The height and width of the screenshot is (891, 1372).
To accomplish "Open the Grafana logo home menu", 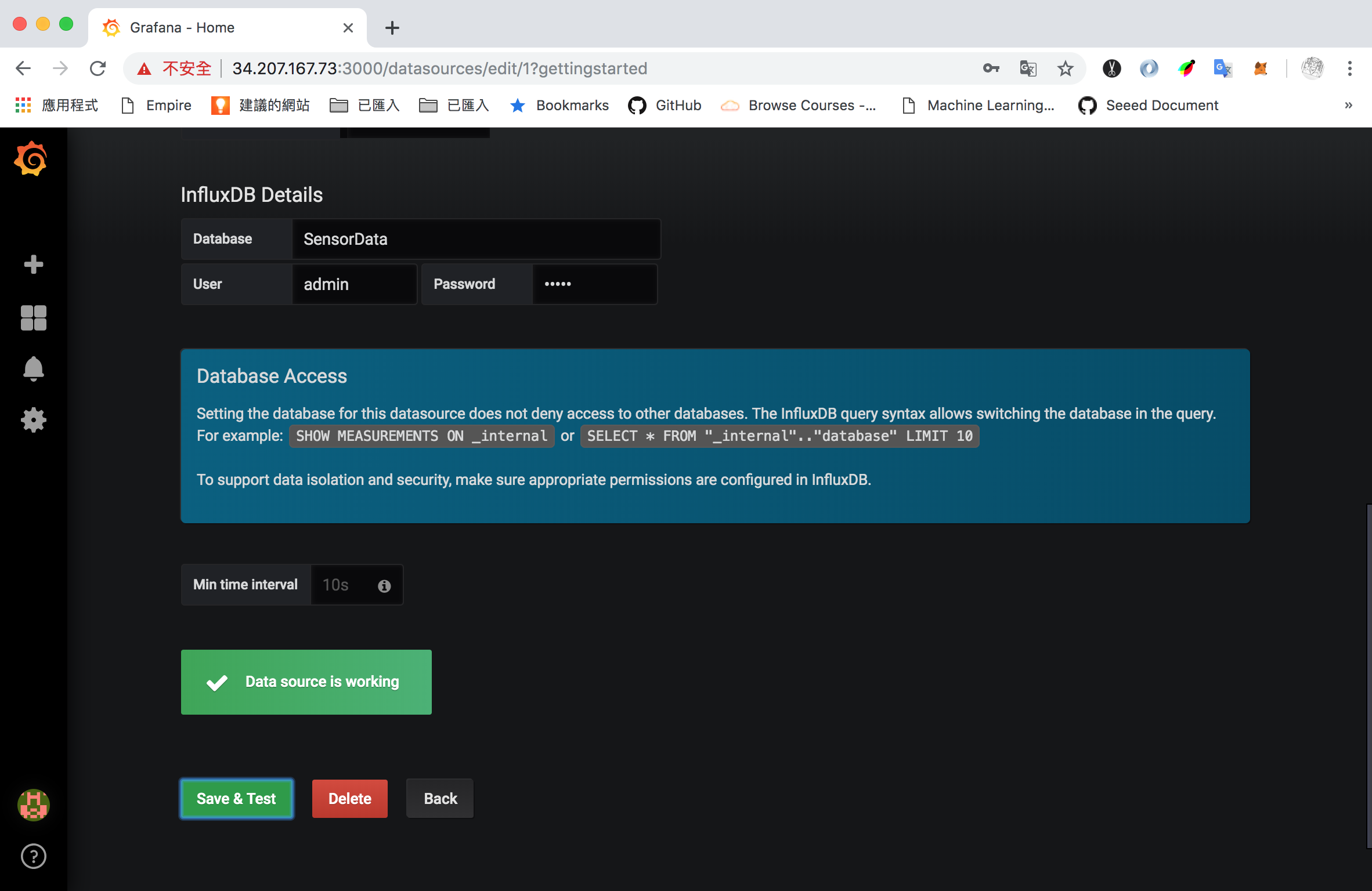I will coord(31,158).
